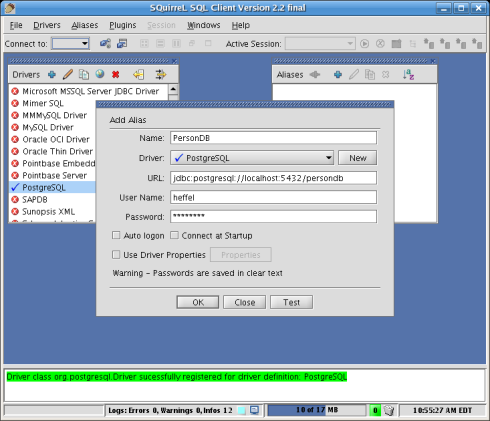Viewport: 490px width, 421px height.
Task: Sort aliases alphabetically with the A-Z icon
Action: [x=408, y=74]
